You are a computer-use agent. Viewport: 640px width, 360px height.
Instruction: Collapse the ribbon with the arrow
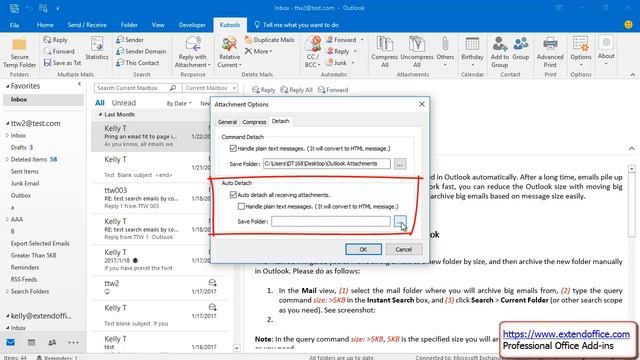(632, 75)
